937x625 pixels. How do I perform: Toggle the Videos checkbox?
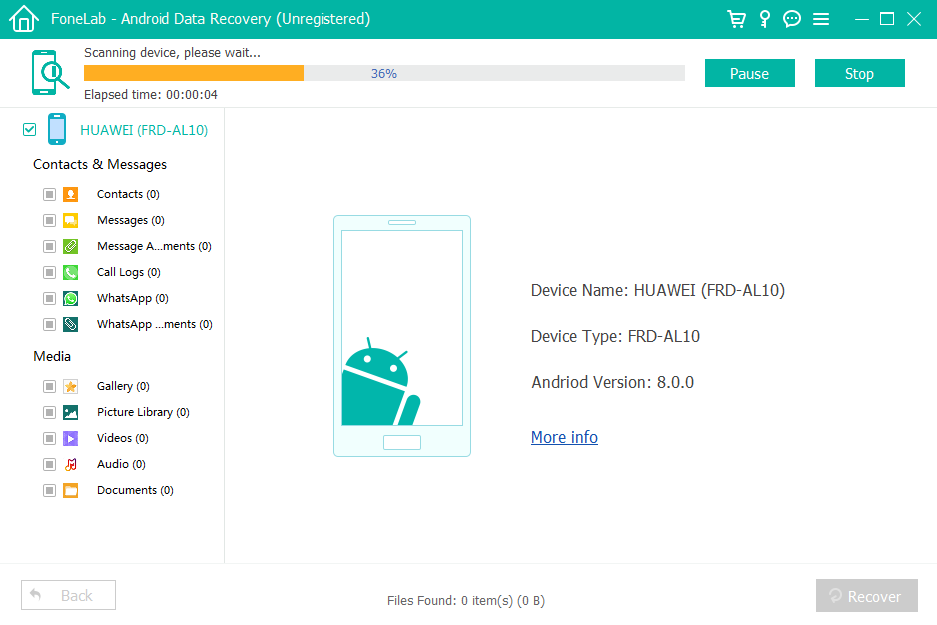point(50,439)
